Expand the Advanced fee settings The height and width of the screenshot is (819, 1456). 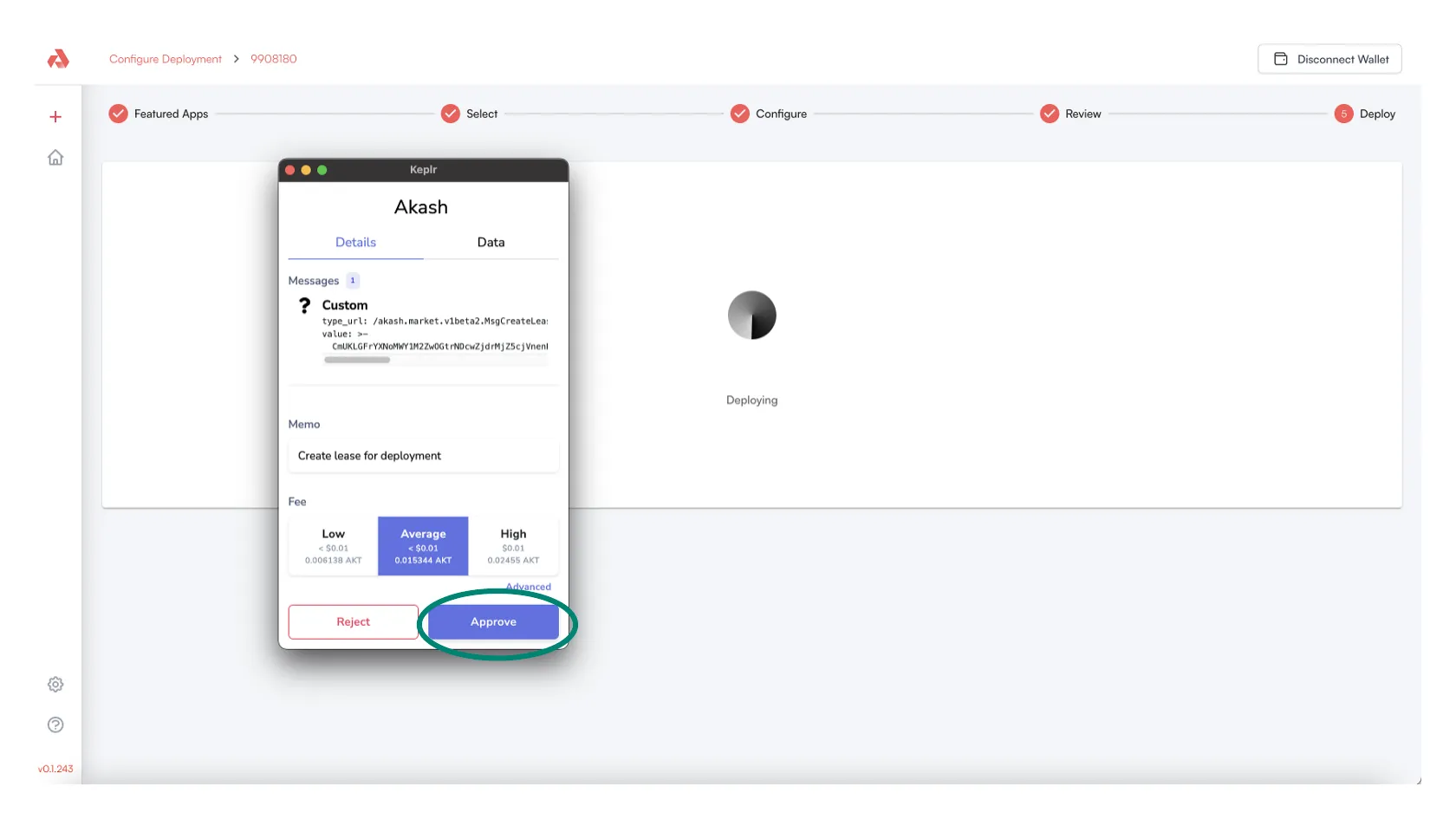pyautogui.click(x=528, y=587)
